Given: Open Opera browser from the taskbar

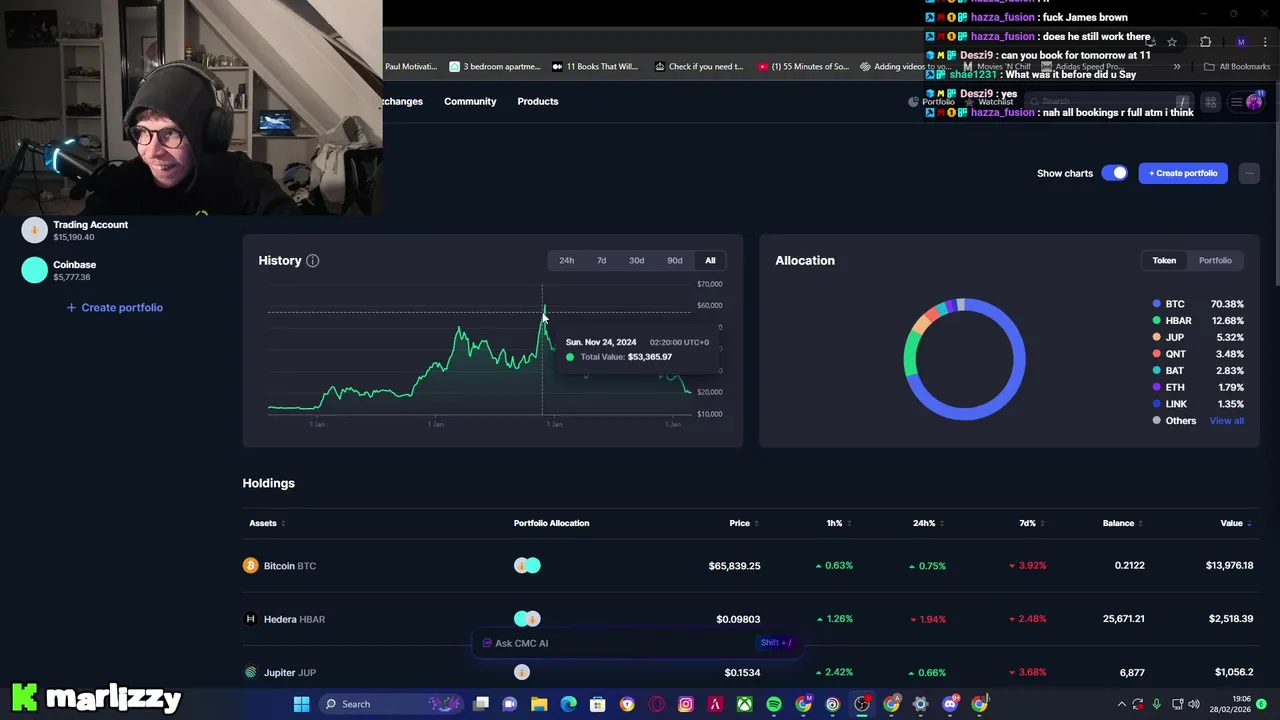Looking at the screenshot, I should pos(656,704).
